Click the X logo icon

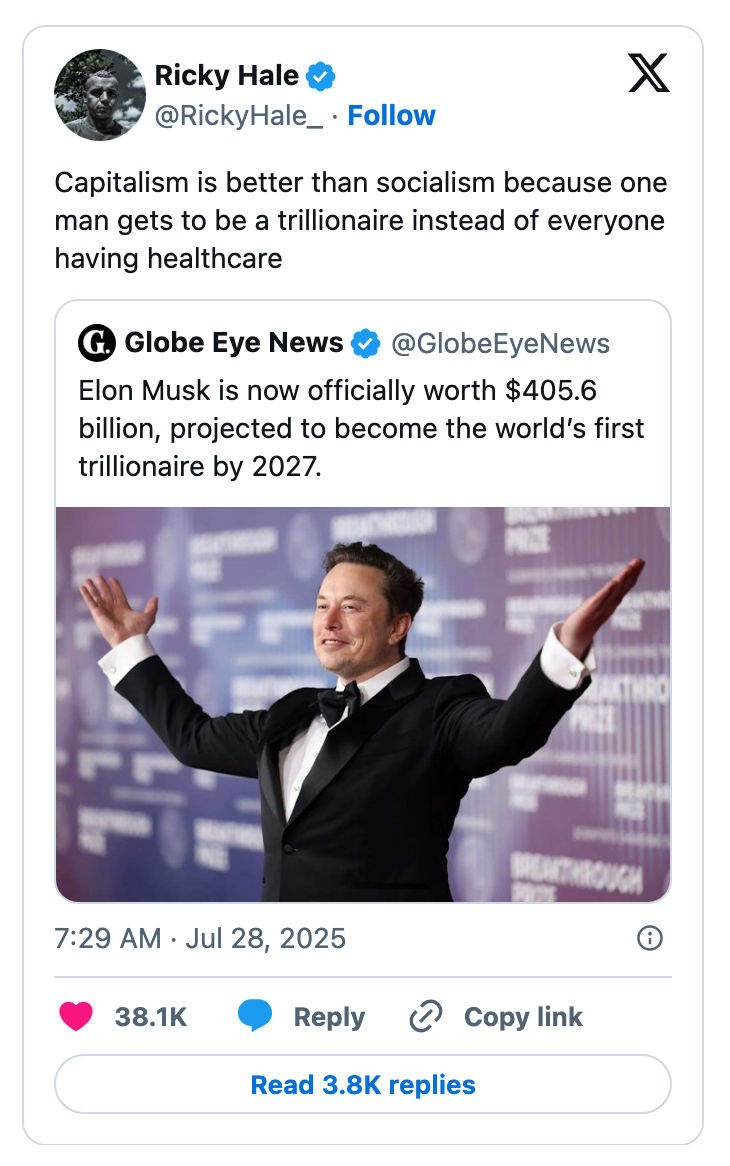(649, 73)
